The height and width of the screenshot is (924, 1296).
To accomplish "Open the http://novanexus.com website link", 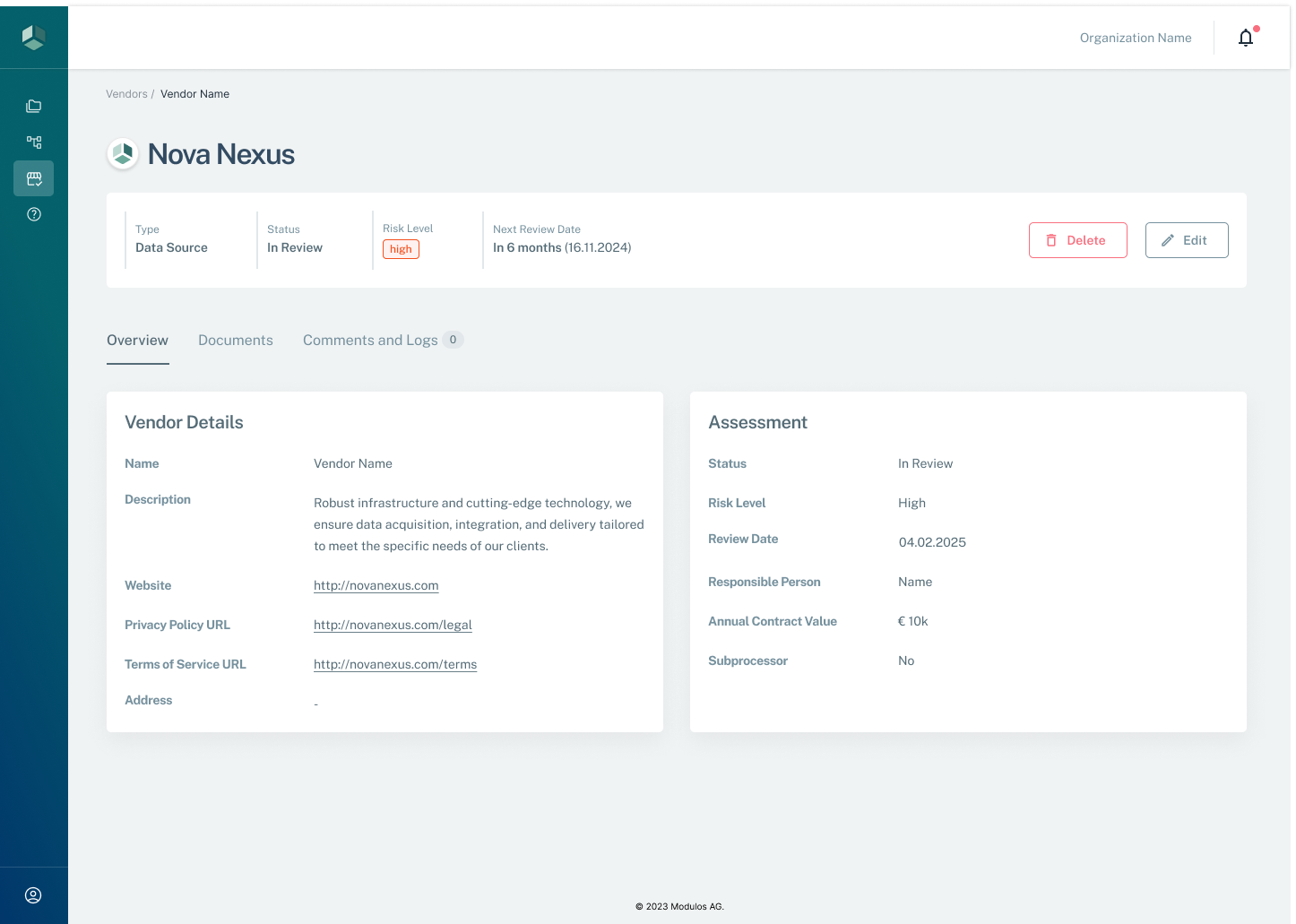I will click(376, 585).
